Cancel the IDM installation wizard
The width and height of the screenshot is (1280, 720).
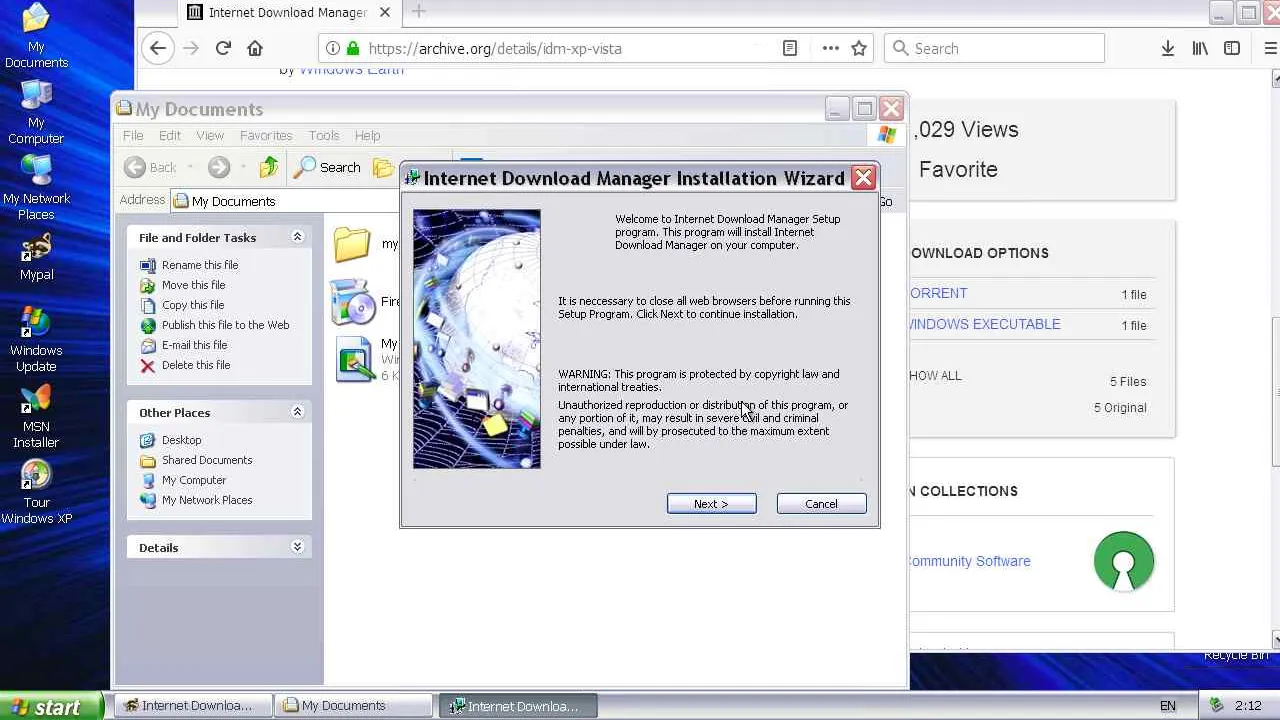coord(822,504)
